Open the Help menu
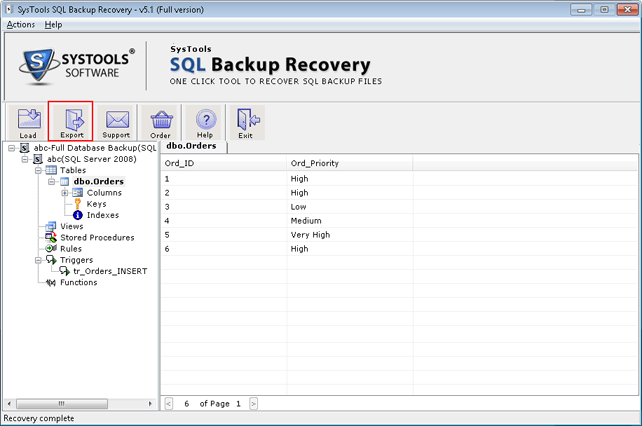642x426 pixels. (x=53, y=25)
